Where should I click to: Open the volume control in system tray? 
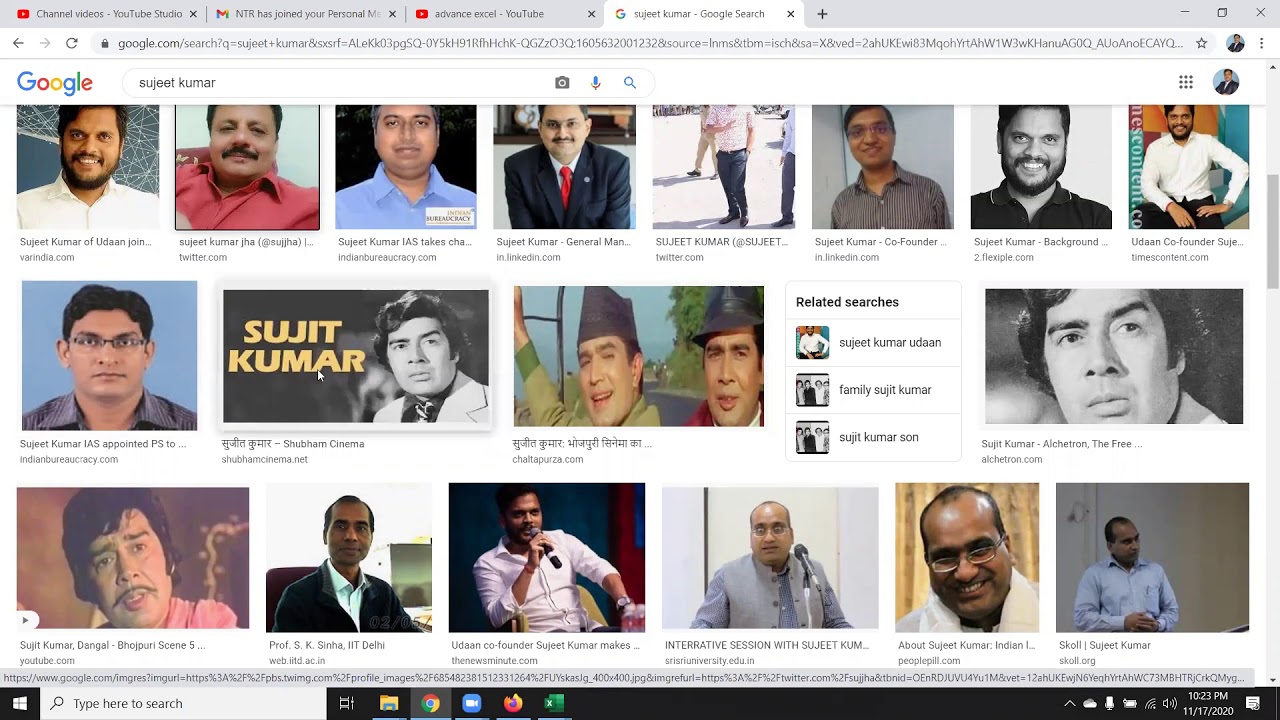pos(1170,704)
